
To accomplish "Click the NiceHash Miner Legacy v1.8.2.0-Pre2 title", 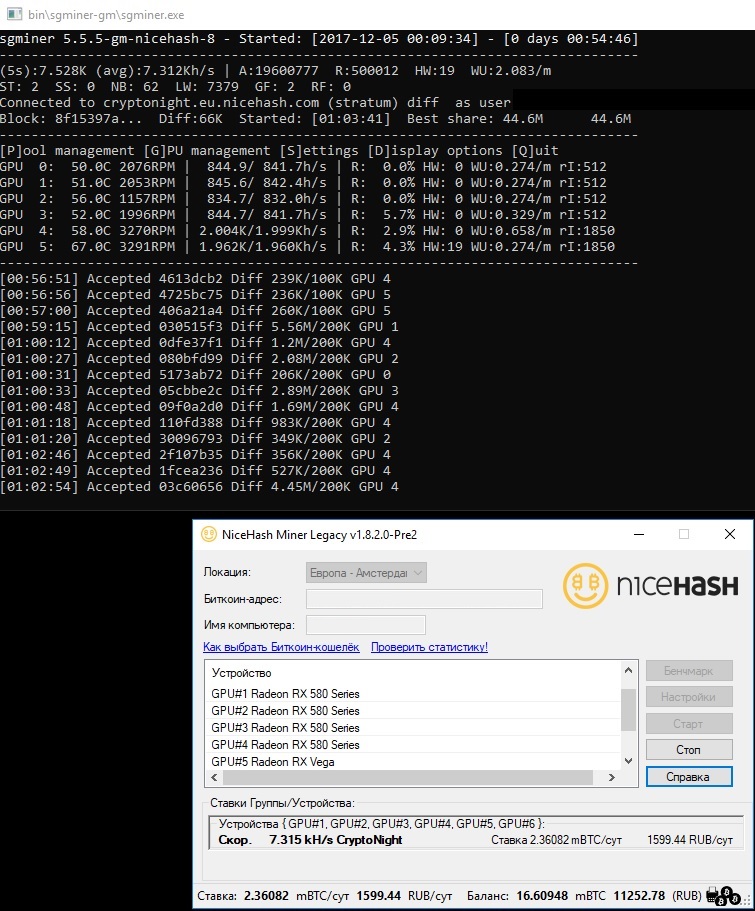I will 319,535.
